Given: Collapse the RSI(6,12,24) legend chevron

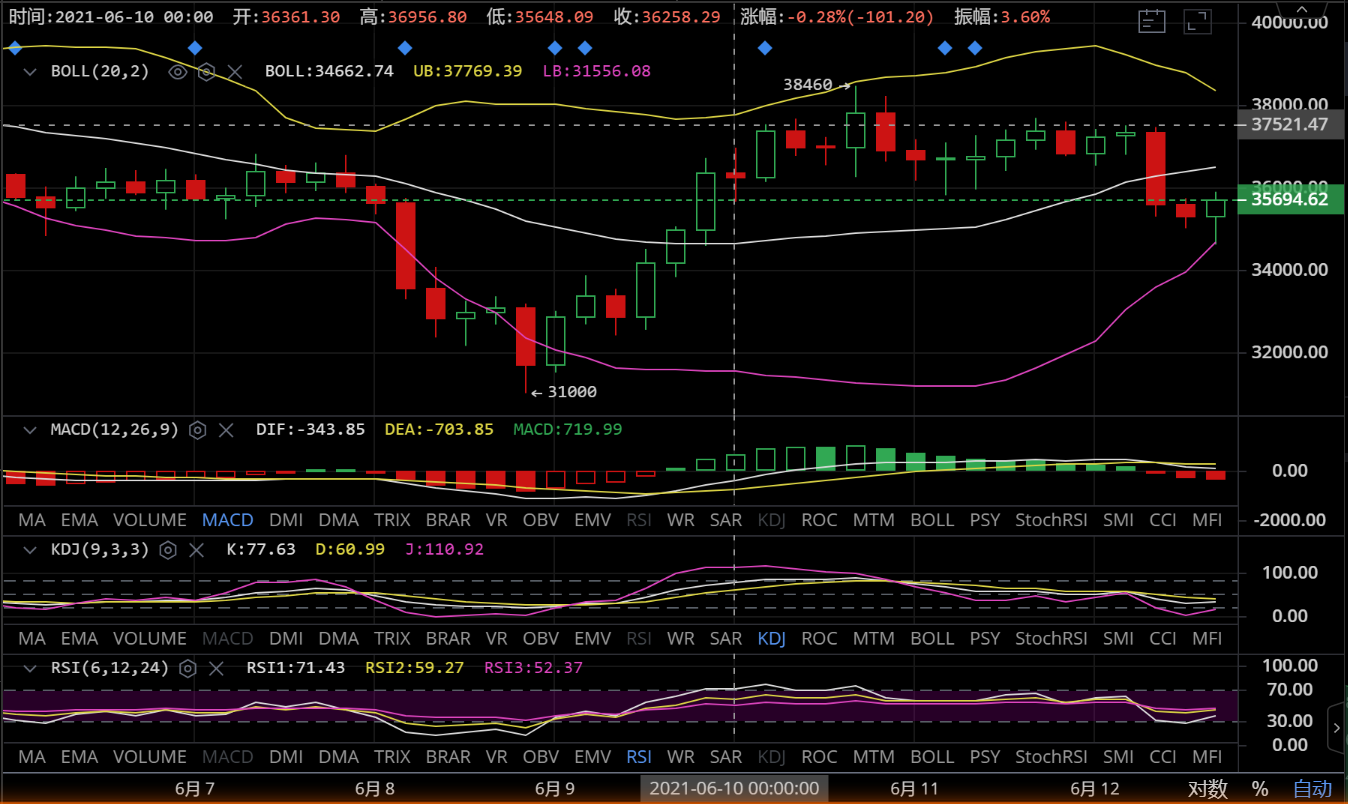Looking at the screenshot, I should coord(31,668).
